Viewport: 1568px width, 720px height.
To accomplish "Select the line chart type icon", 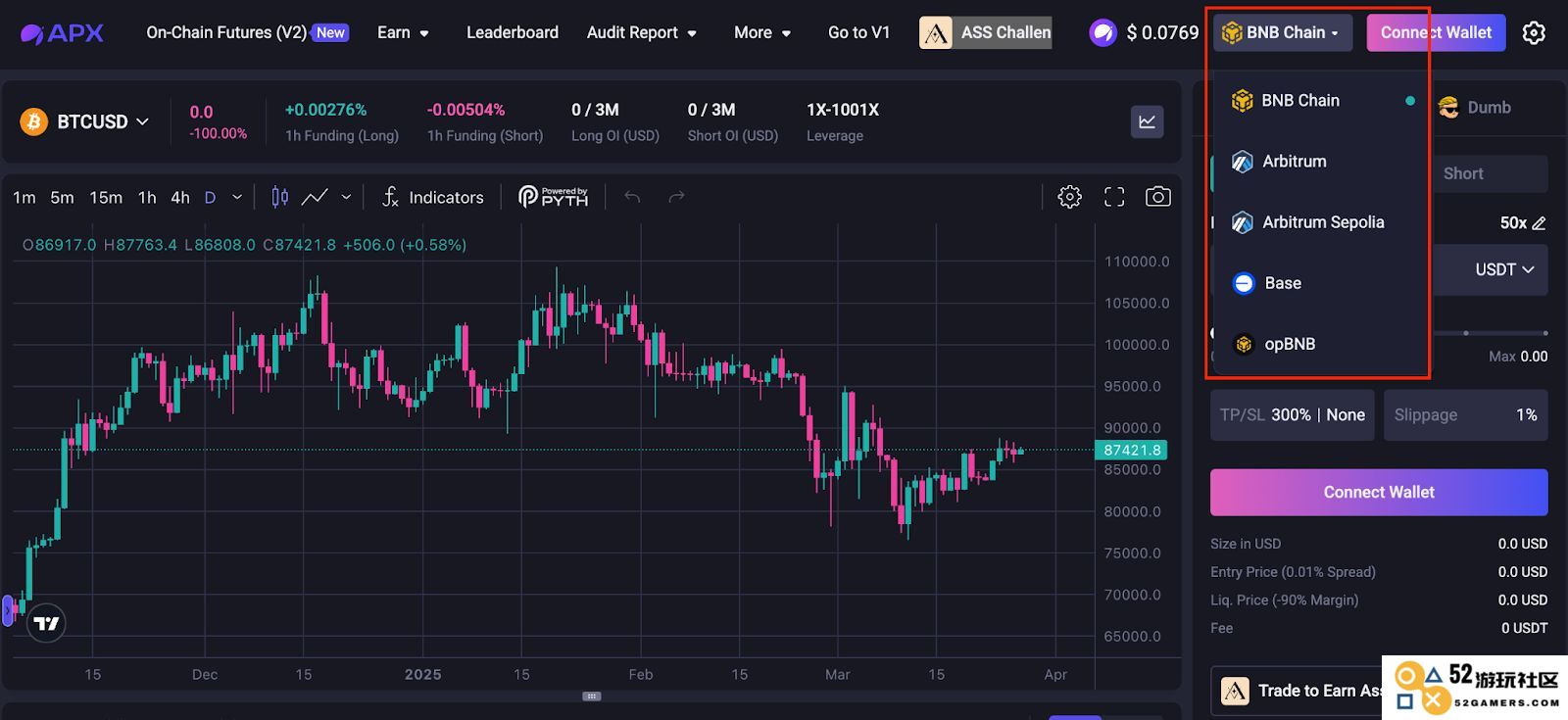I will [x=315, y=197].
